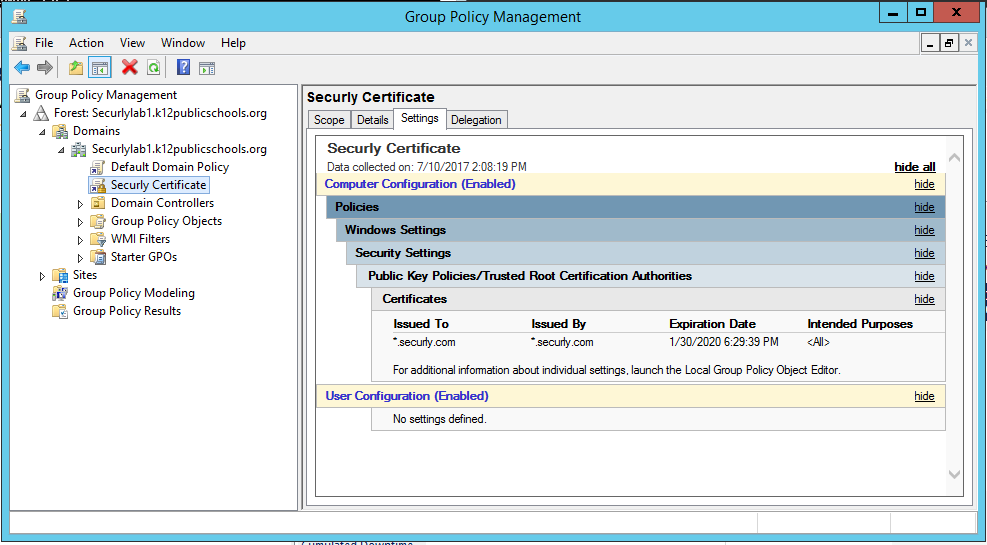Toggle the Show/Hide Console Tree icon
This screenshot has height=545, width=987.
point(99,67)
